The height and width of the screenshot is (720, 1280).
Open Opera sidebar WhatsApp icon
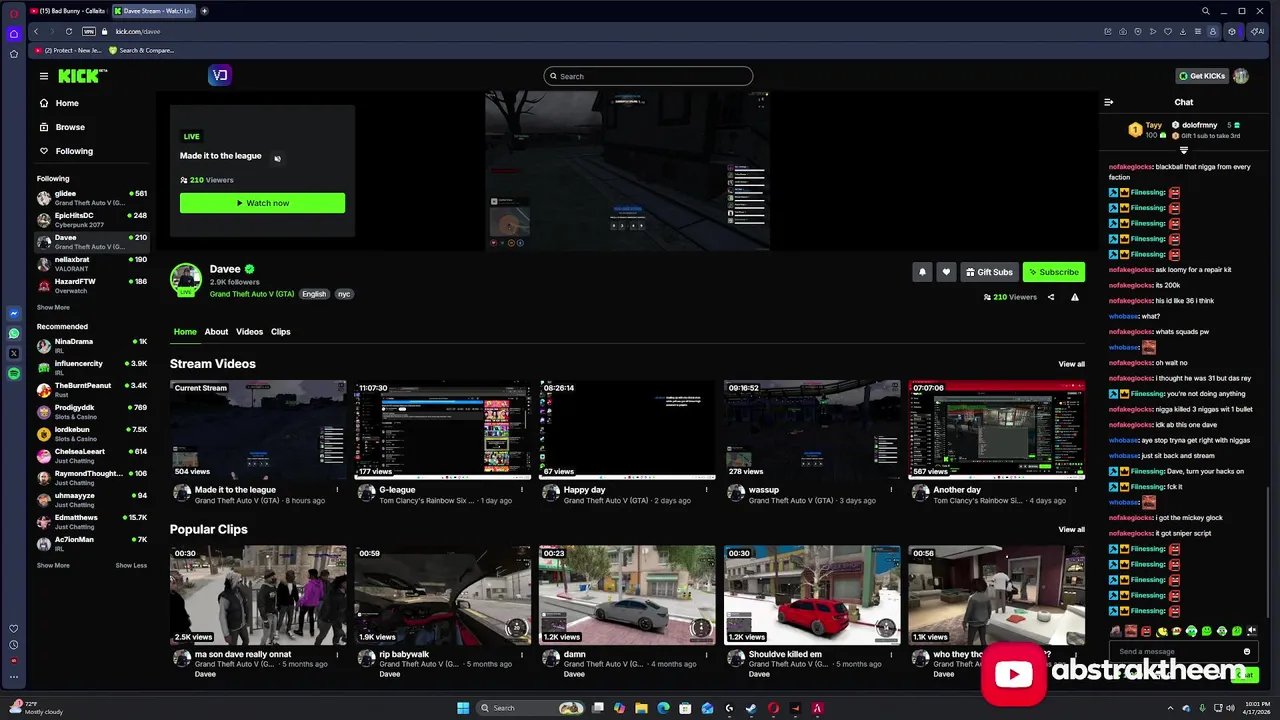coord(13,334)
